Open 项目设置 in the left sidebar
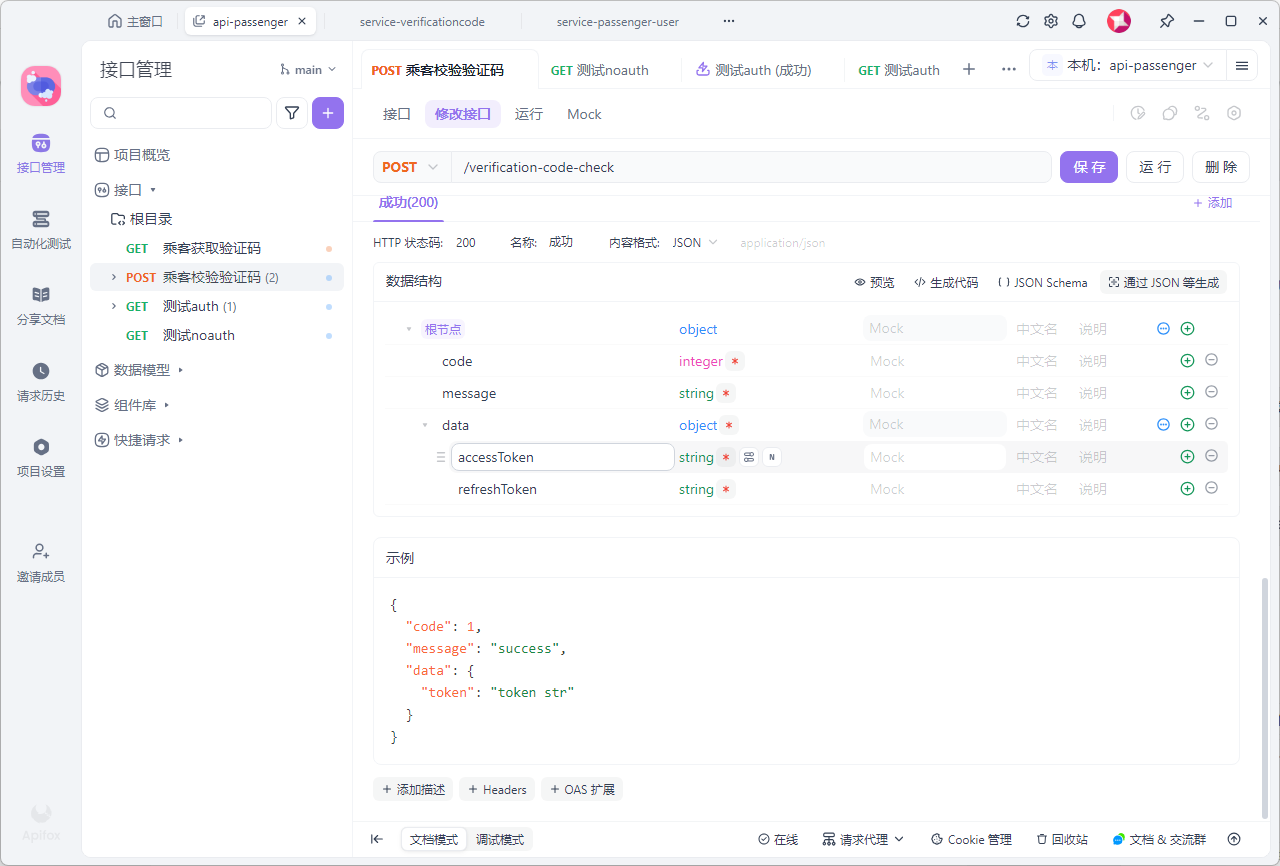The height and width of the screenshot is (866, 1280). [40, 456]
